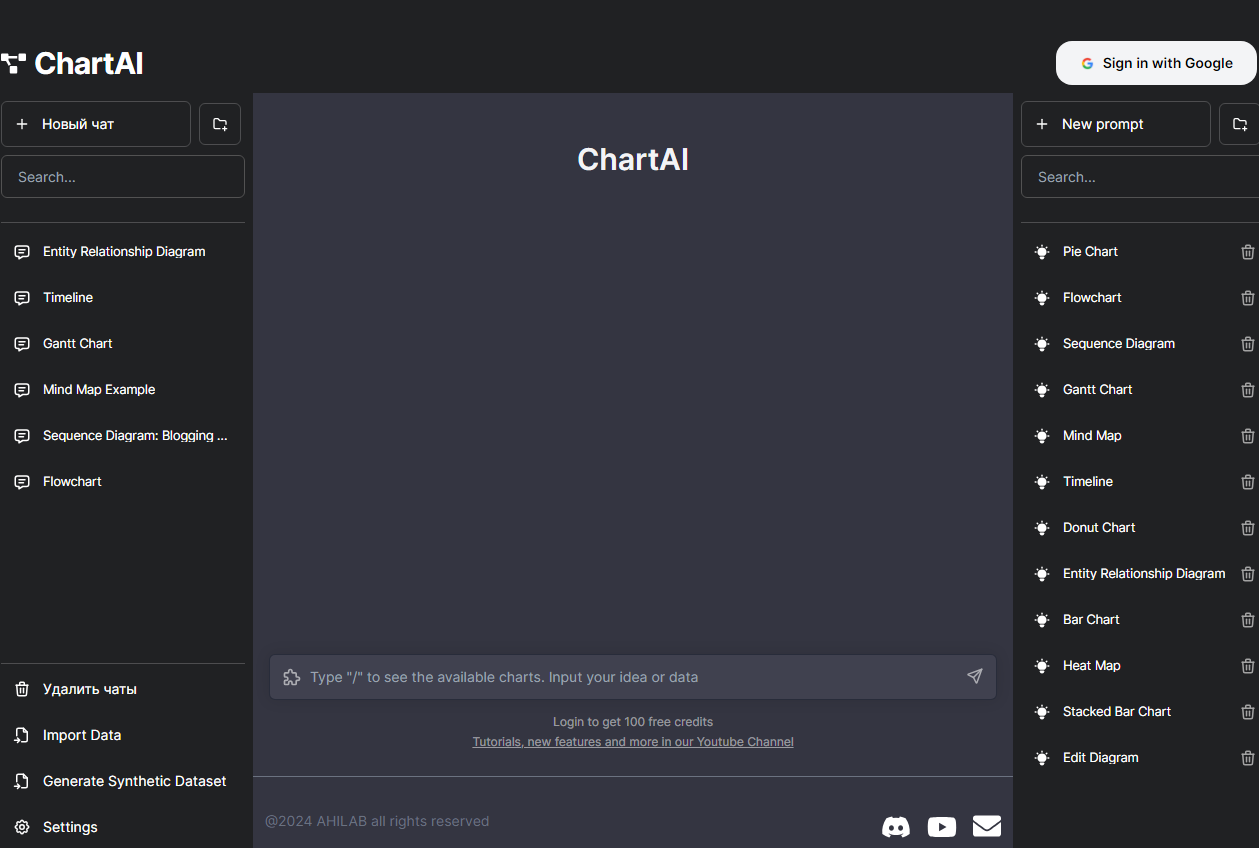Open the Youtube Channel tutorials link
Viewport: 1259px width, 848px height.
633,742
